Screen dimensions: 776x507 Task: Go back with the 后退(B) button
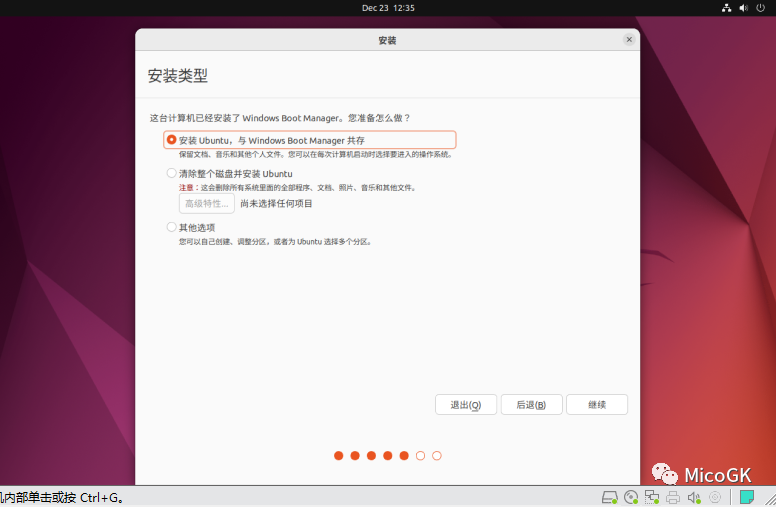(532, 405)
